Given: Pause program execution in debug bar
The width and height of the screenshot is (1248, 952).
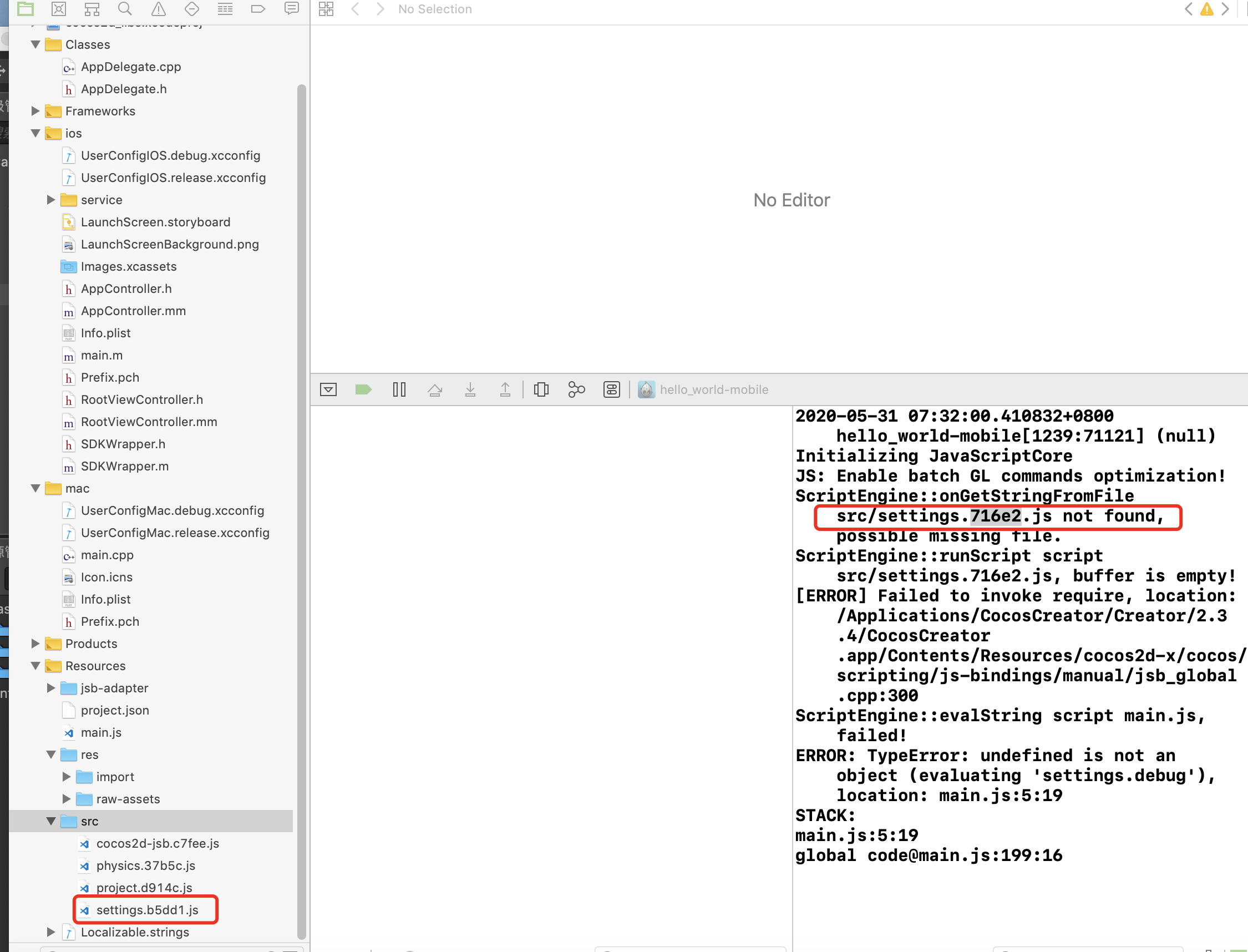Looking at the screenshot, I should click(399, 389).
